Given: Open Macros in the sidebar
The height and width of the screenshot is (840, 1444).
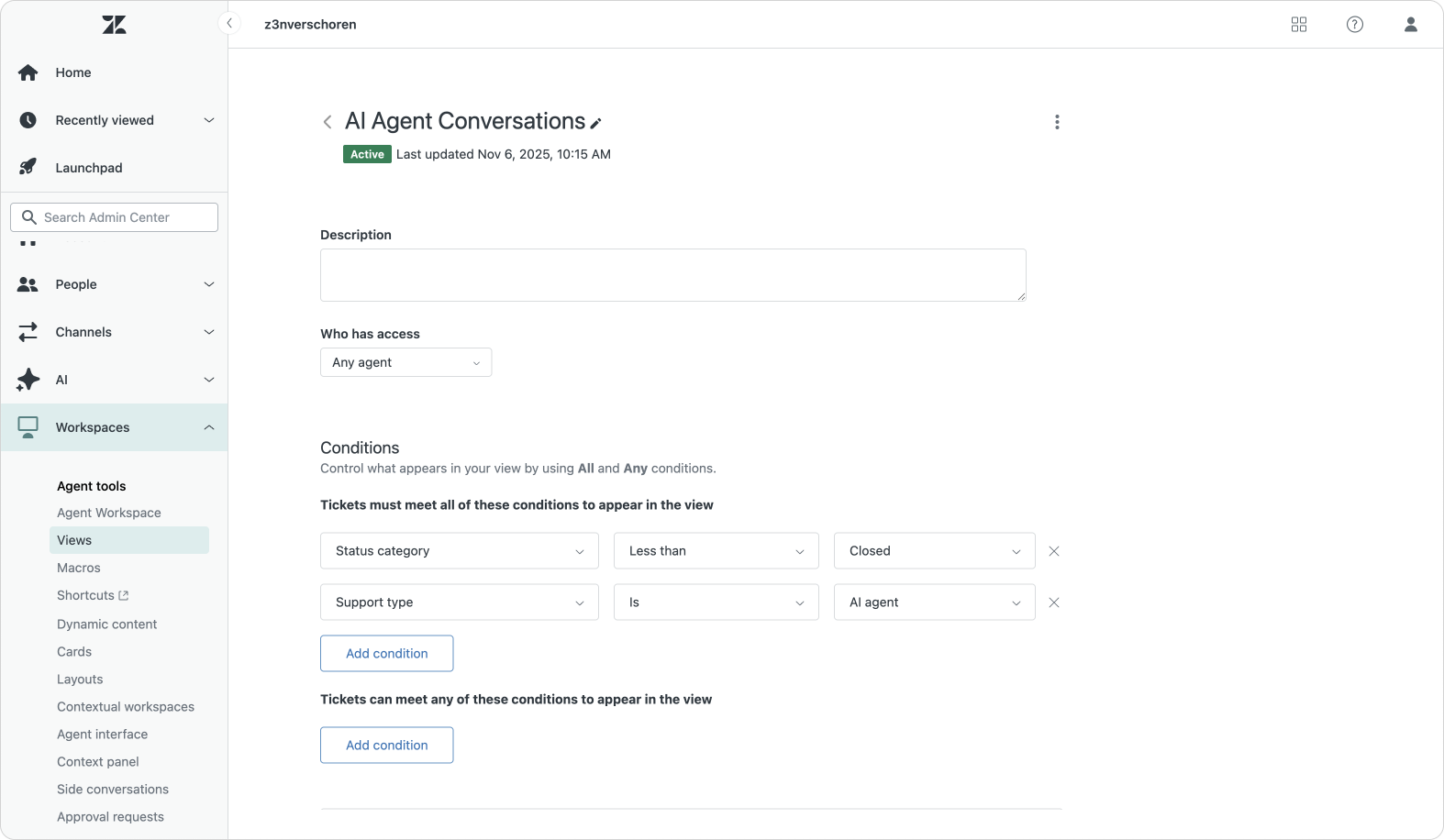Looking at the screenshot, I should (x=79, y=568).
